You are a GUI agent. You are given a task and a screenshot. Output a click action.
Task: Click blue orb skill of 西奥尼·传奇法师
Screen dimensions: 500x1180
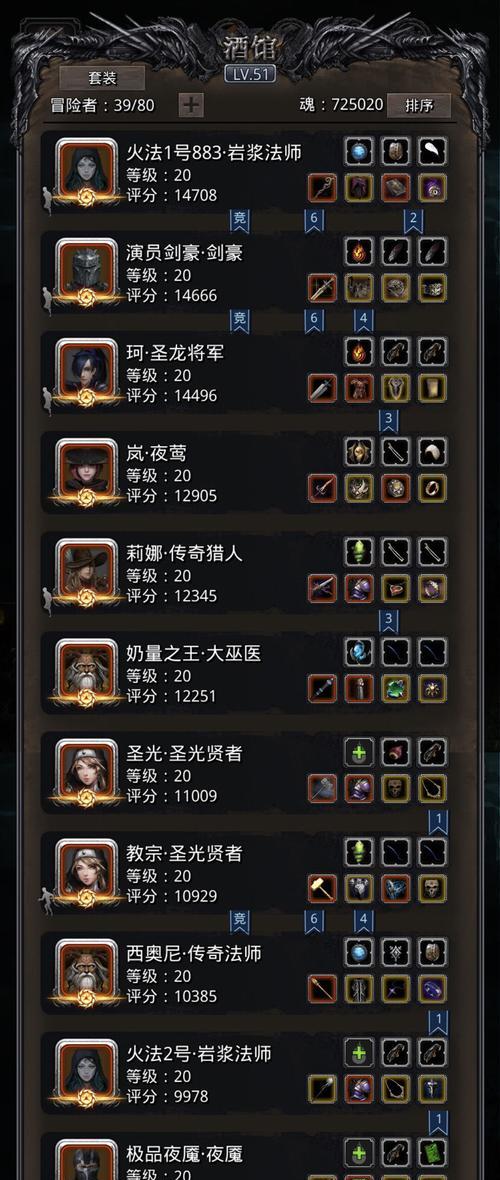click(x=359, y=952)
